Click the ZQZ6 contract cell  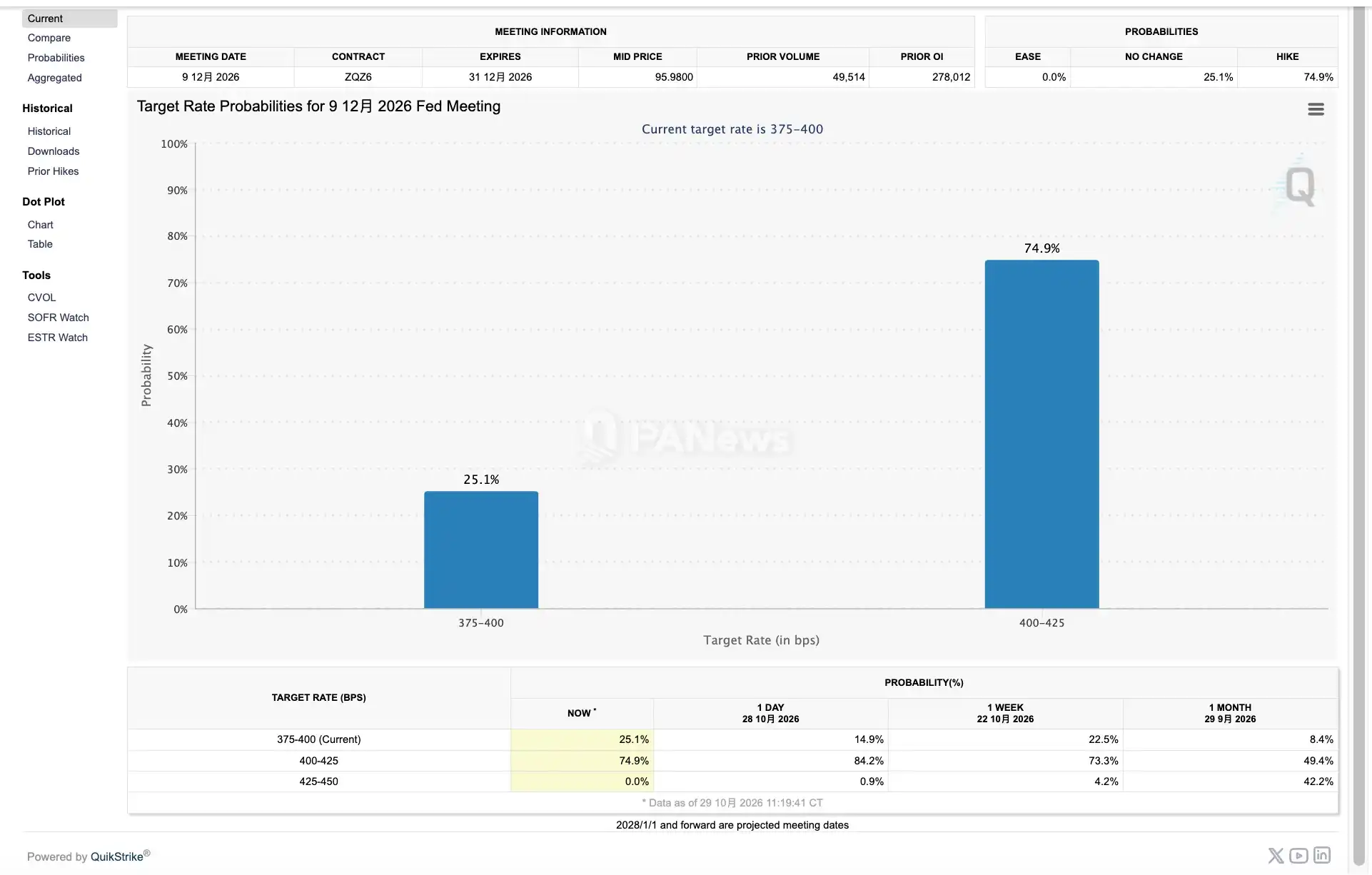pyautogui.click(x=358, y=77)
